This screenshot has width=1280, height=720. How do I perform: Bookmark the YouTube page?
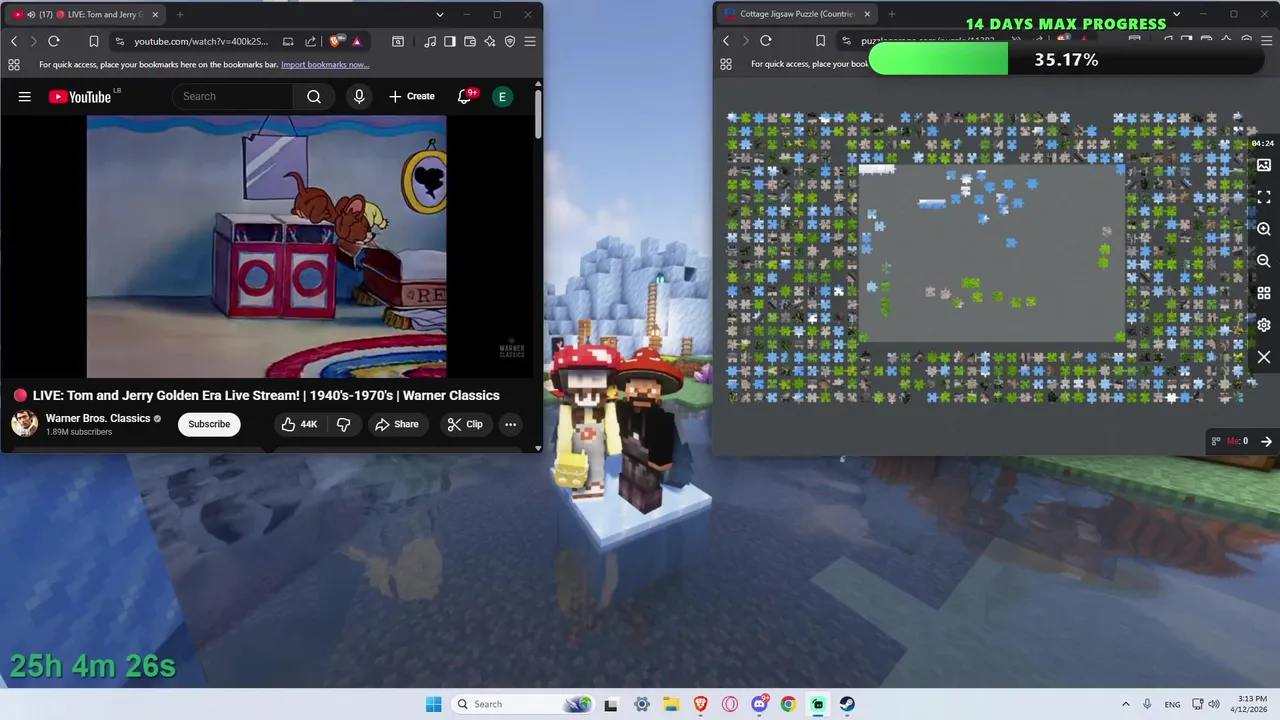pyautogui.click(x=93, y=41)
